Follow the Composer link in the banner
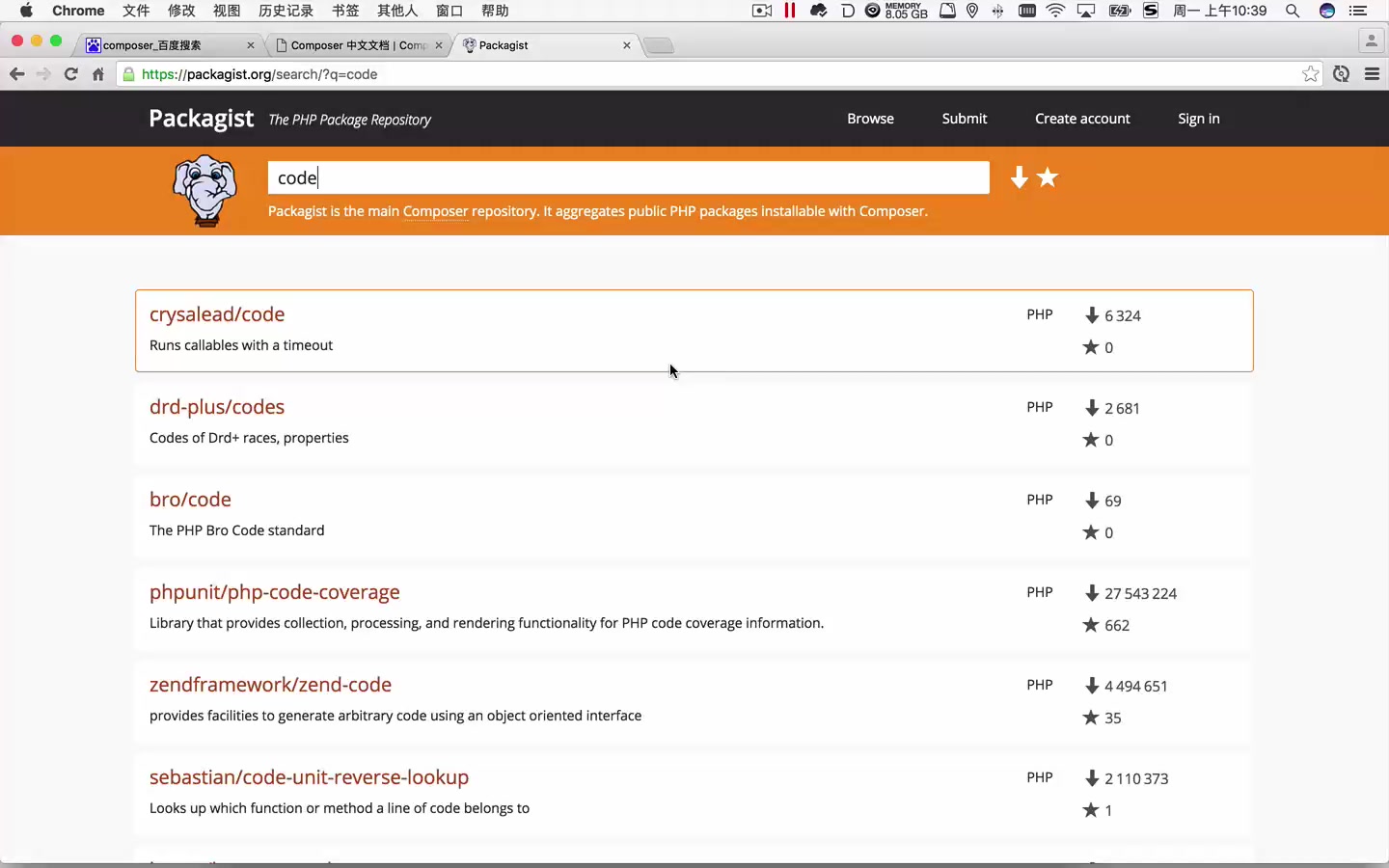Viewport: 1389px width, 868px height. 435,211
